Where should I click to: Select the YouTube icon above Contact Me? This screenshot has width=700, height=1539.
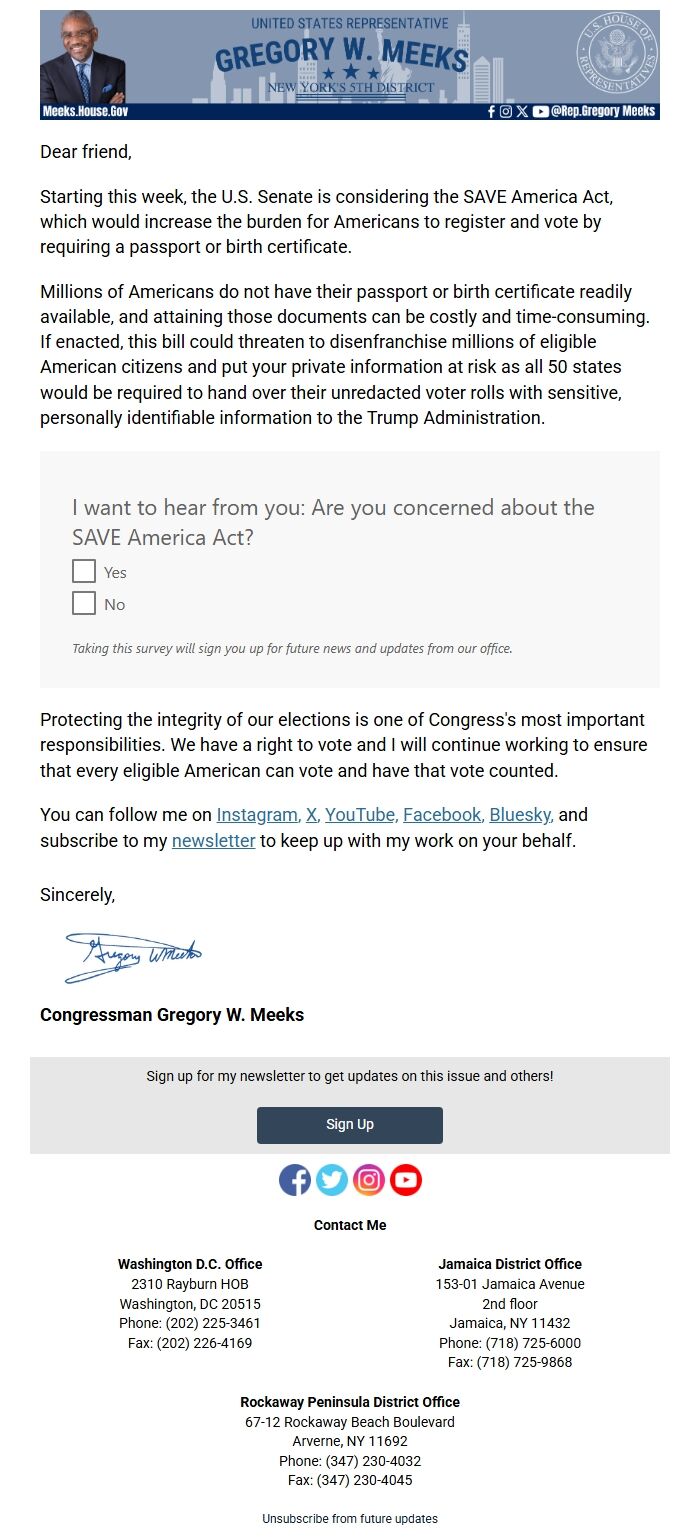(x=405, y=1180)
